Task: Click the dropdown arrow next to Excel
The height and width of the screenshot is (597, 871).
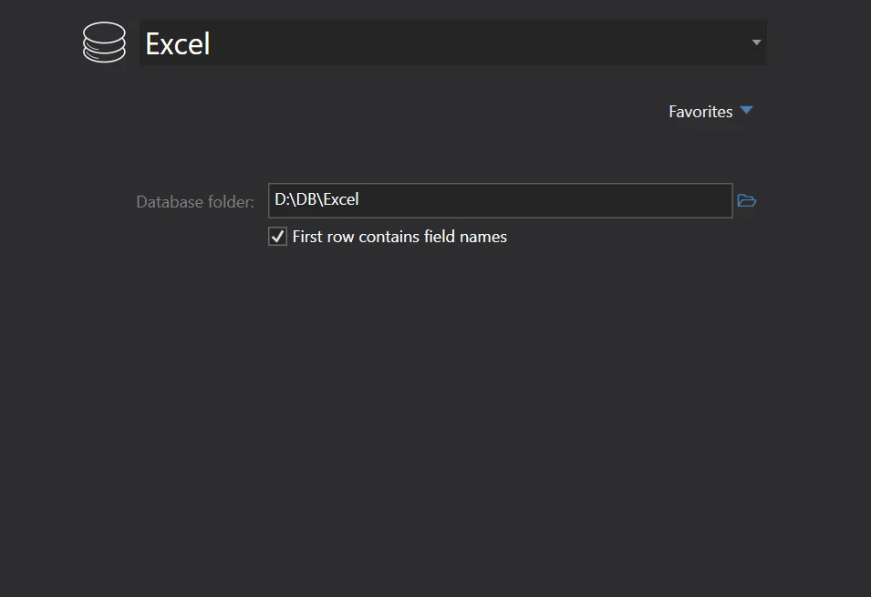Action: (756, 42)
